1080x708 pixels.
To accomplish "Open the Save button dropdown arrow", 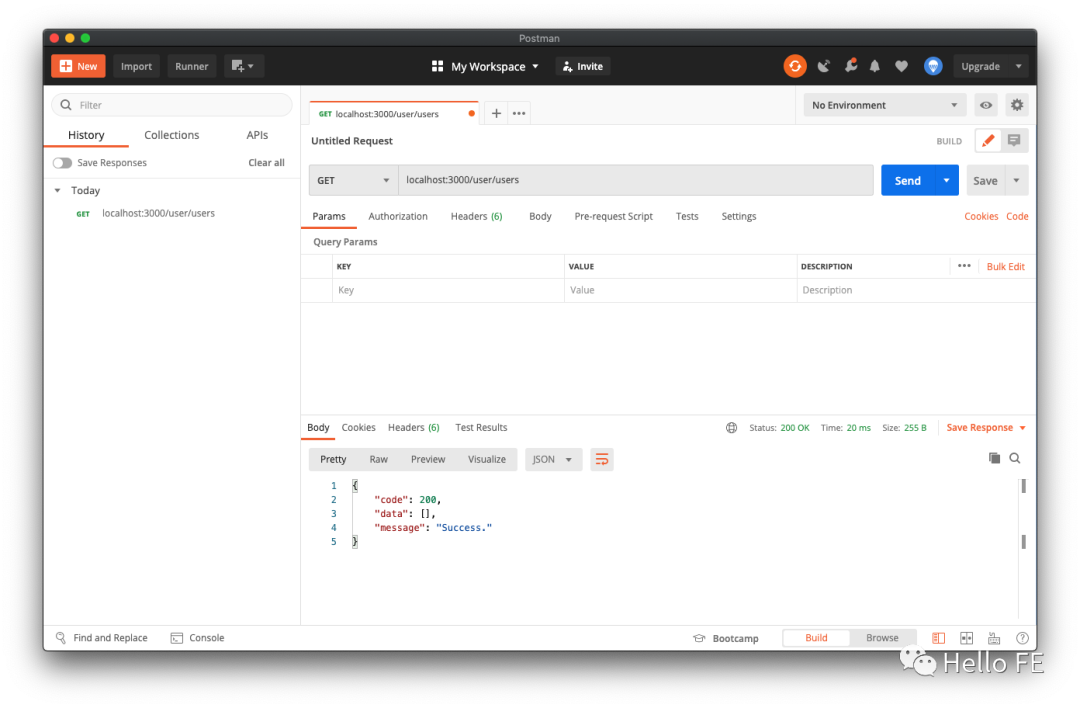I will pyautogui.click(x=1017, y=180).
